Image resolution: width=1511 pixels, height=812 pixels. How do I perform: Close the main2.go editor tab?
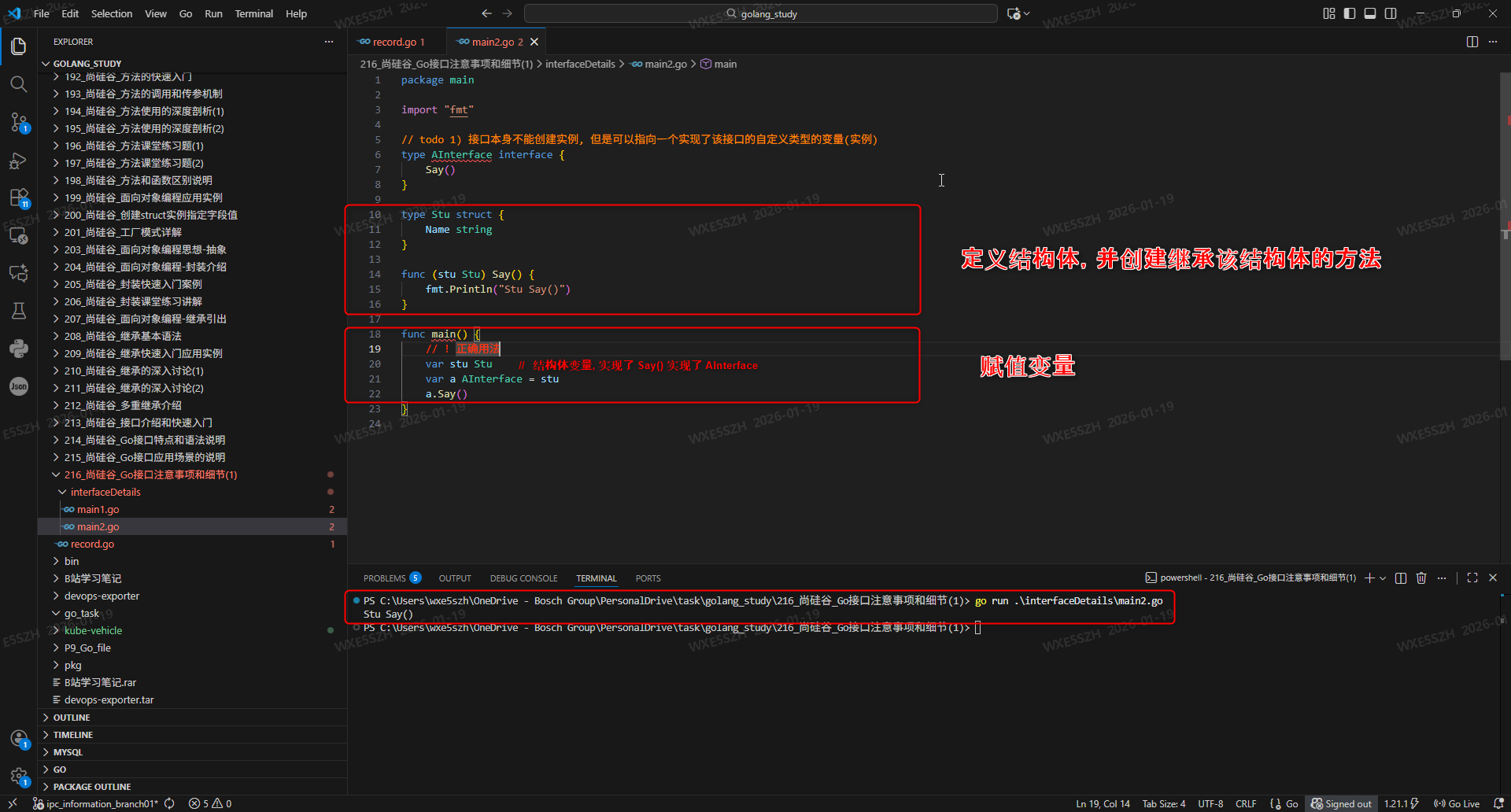click(534, 42)
